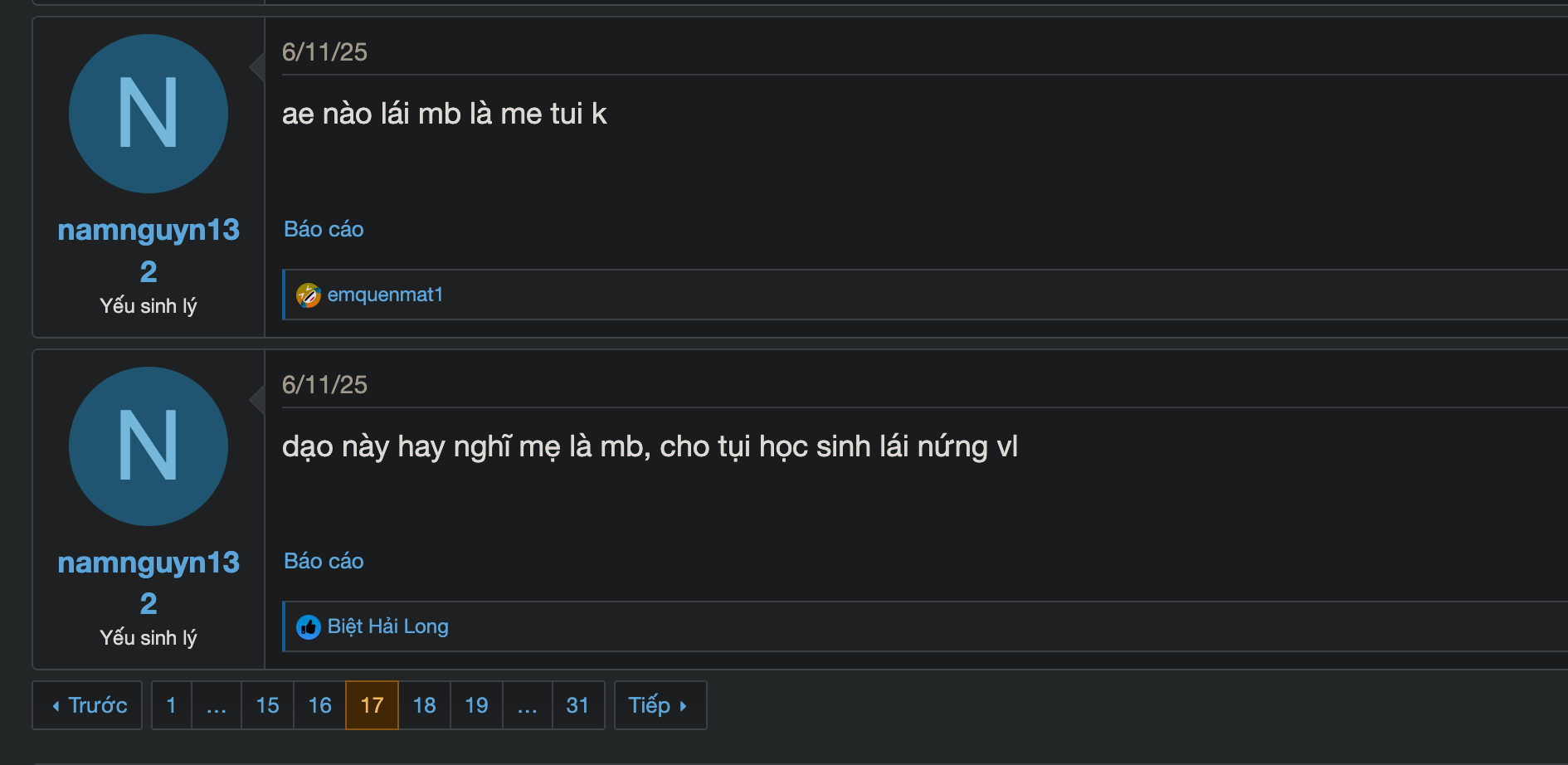Open namnguyn132's avatar on the second post
This screenshot has width=1568, height=765.
[149, 446]
